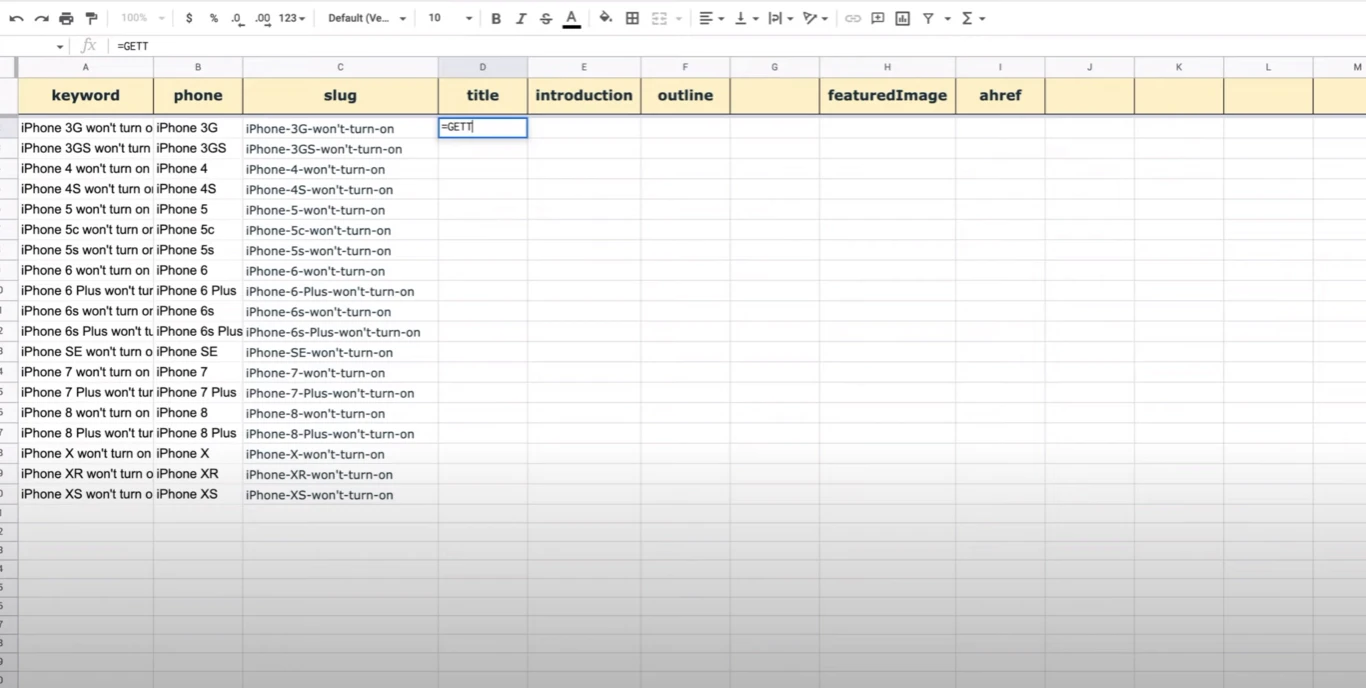Click the 'phone' header cell
Screen dimensions: 1366x688
point(198,96)
